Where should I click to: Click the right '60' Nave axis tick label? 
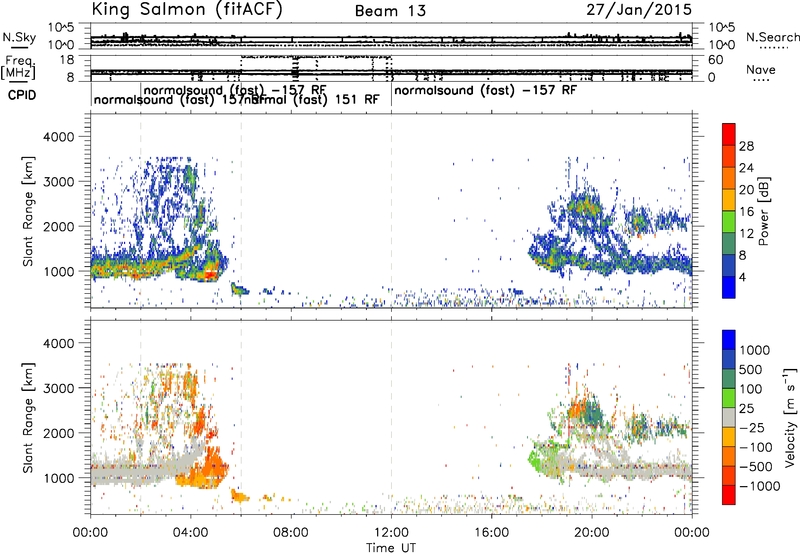click(716, 60)
